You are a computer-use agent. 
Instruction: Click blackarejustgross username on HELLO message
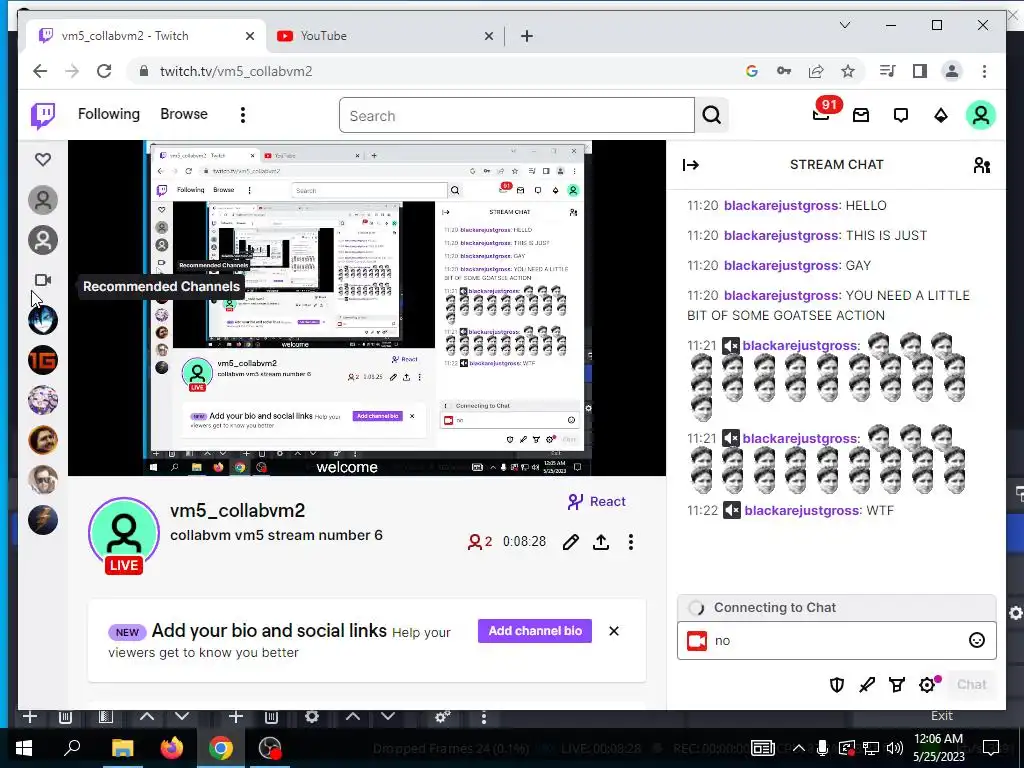click(781, 206)
